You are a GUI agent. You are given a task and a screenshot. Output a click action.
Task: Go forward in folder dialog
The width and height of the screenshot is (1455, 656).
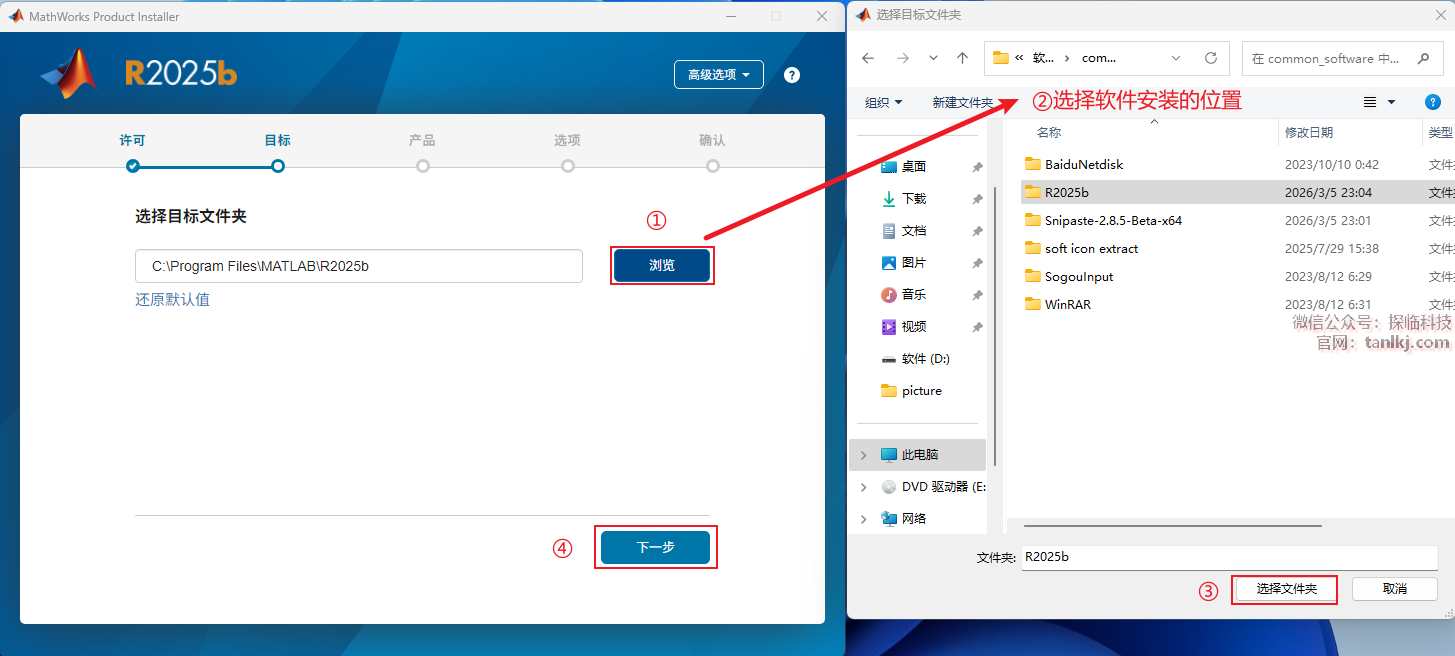click(902, 58)
